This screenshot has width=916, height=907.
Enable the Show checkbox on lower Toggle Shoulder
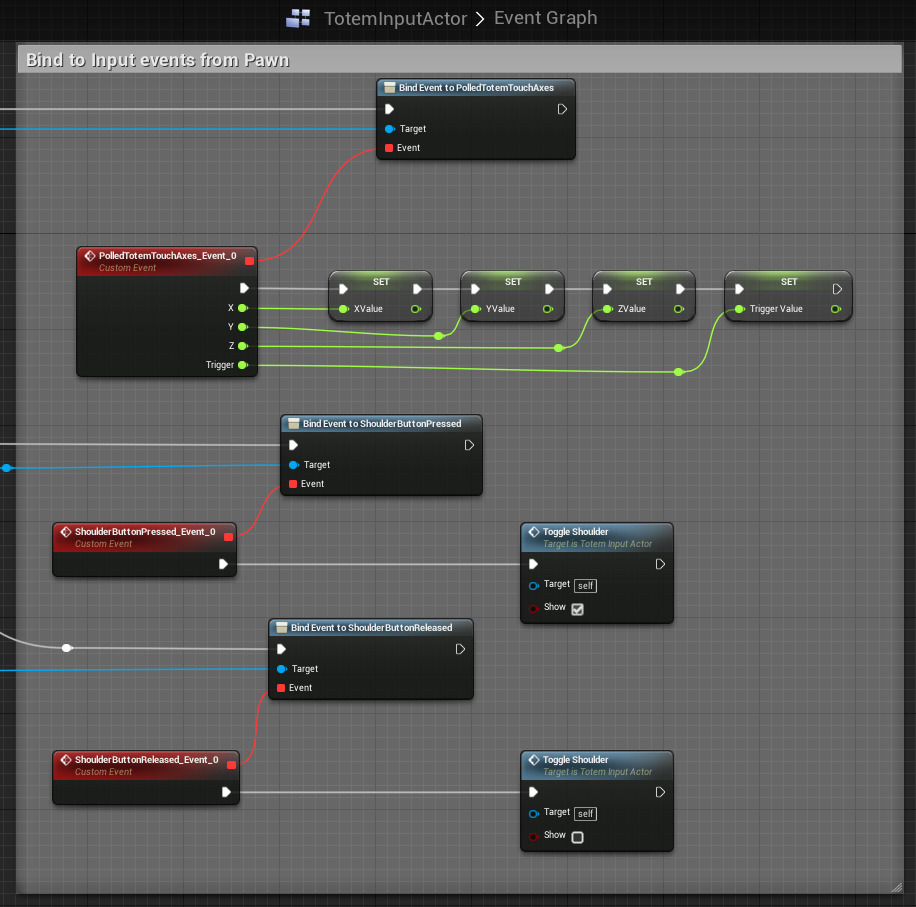click(577, 837)
